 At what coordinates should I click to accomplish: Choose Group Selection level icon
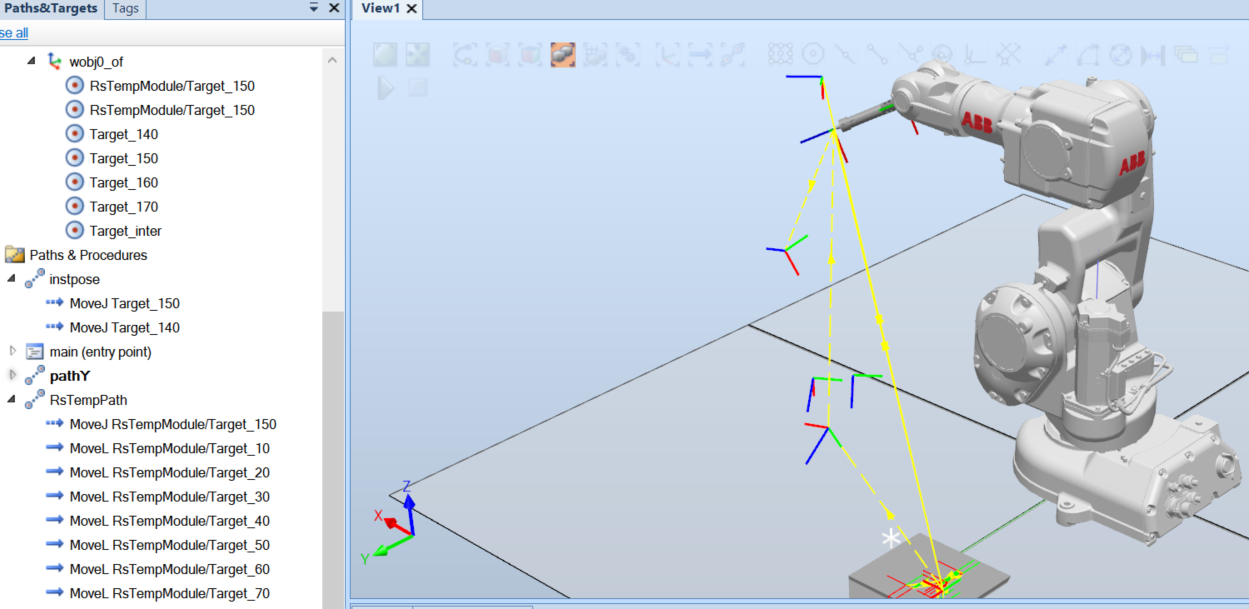(595, 55)
